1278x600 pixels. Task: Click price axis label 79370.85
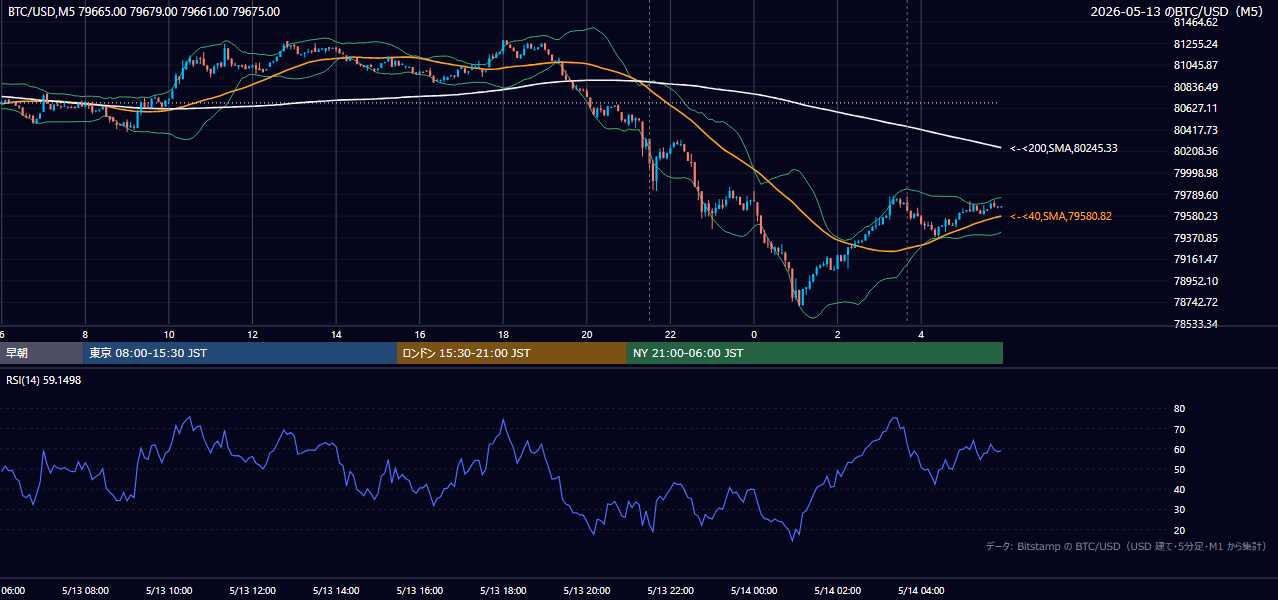click(x=1195, y=238)
